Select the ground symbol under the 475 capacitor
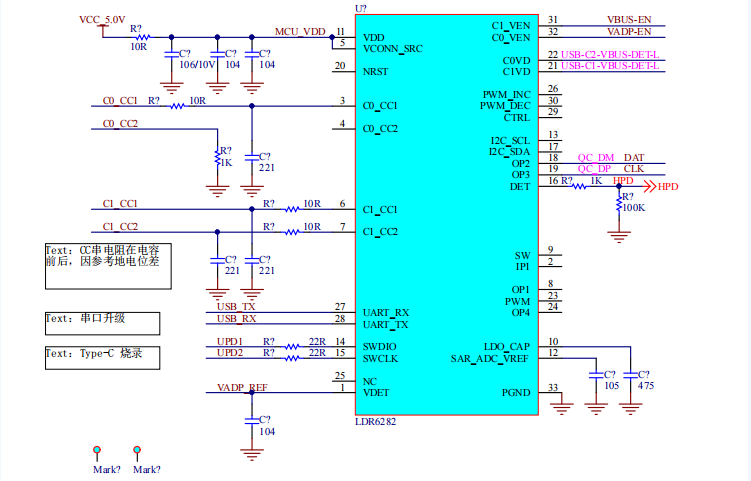 pos(630,408)
